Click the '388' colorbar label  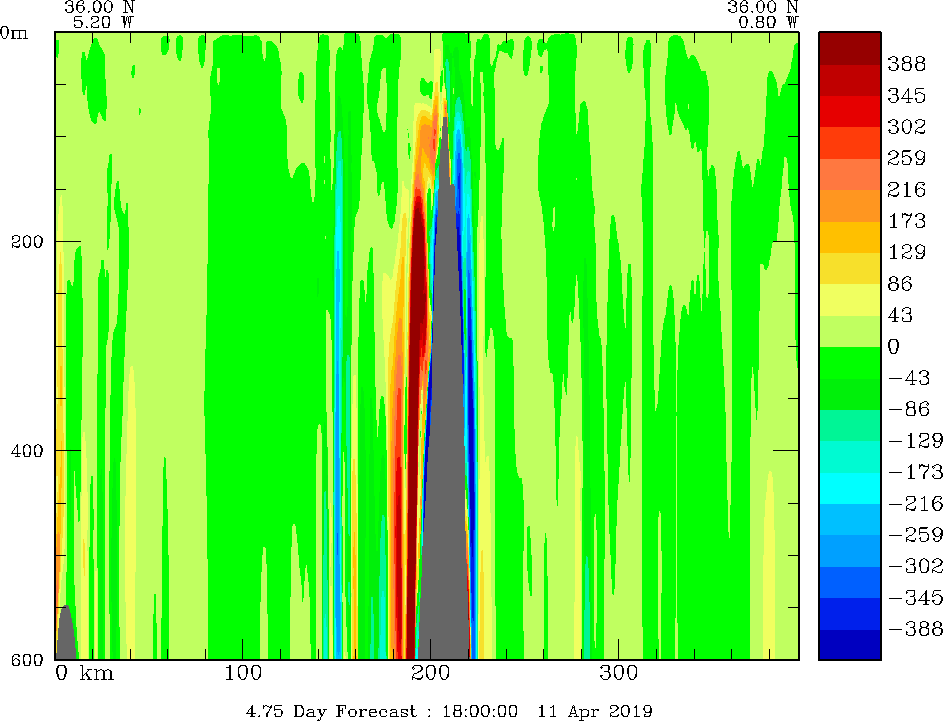click(x=906, y=64)
